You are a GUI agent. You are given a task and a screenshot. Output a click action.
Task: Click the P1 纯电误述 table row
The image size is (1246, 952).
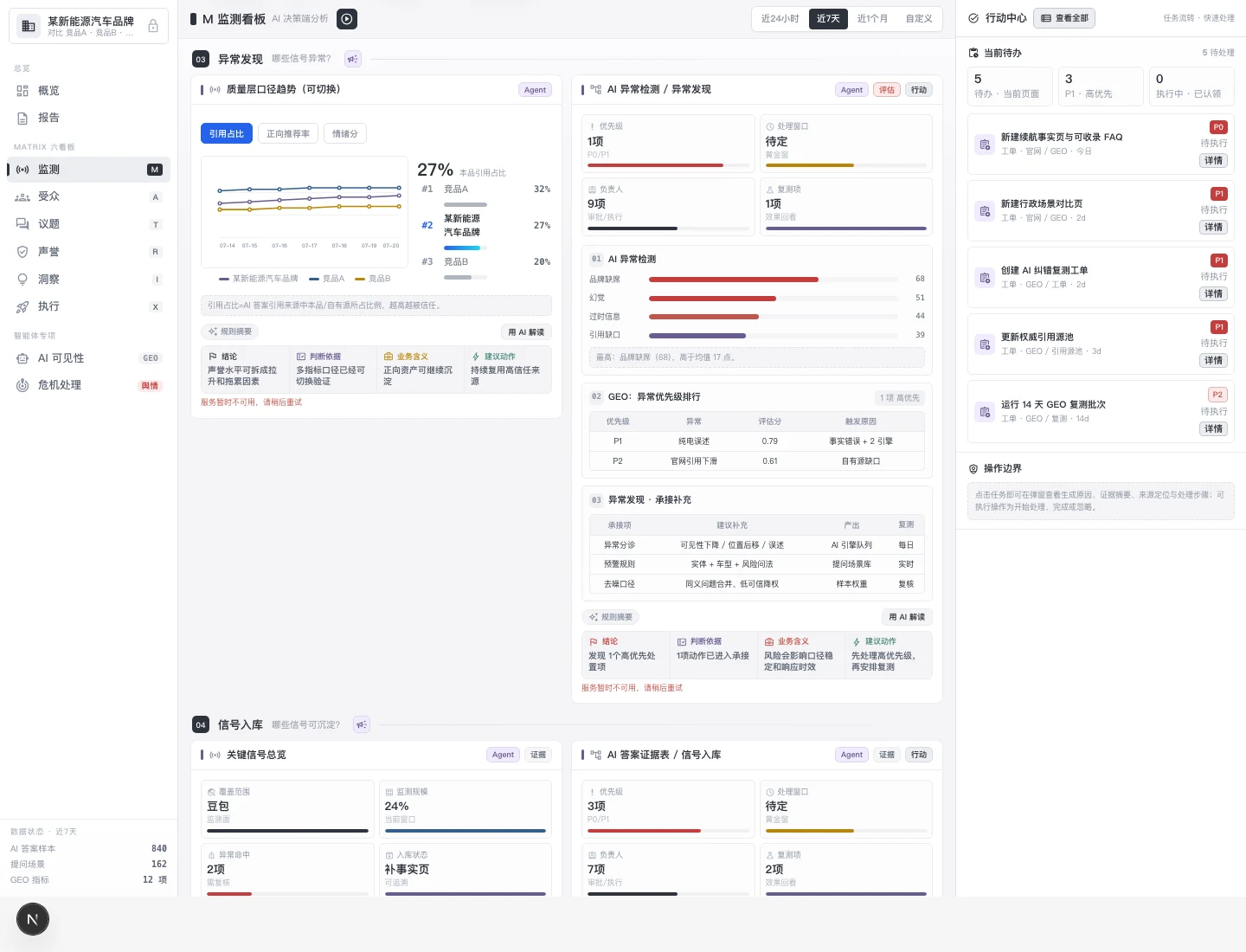(757, 441)
